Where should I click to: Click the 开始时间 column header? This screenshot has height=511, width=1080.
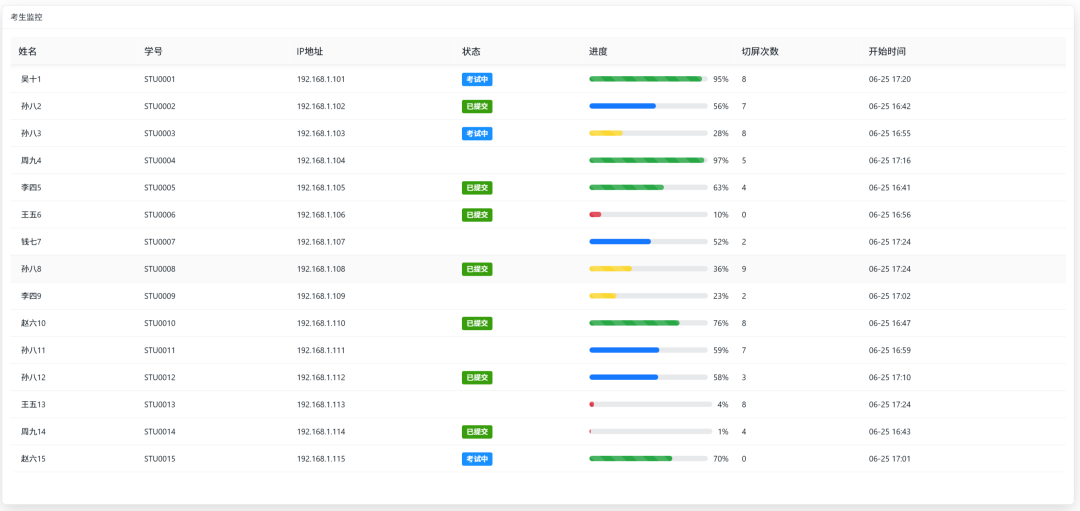point(887,52)
